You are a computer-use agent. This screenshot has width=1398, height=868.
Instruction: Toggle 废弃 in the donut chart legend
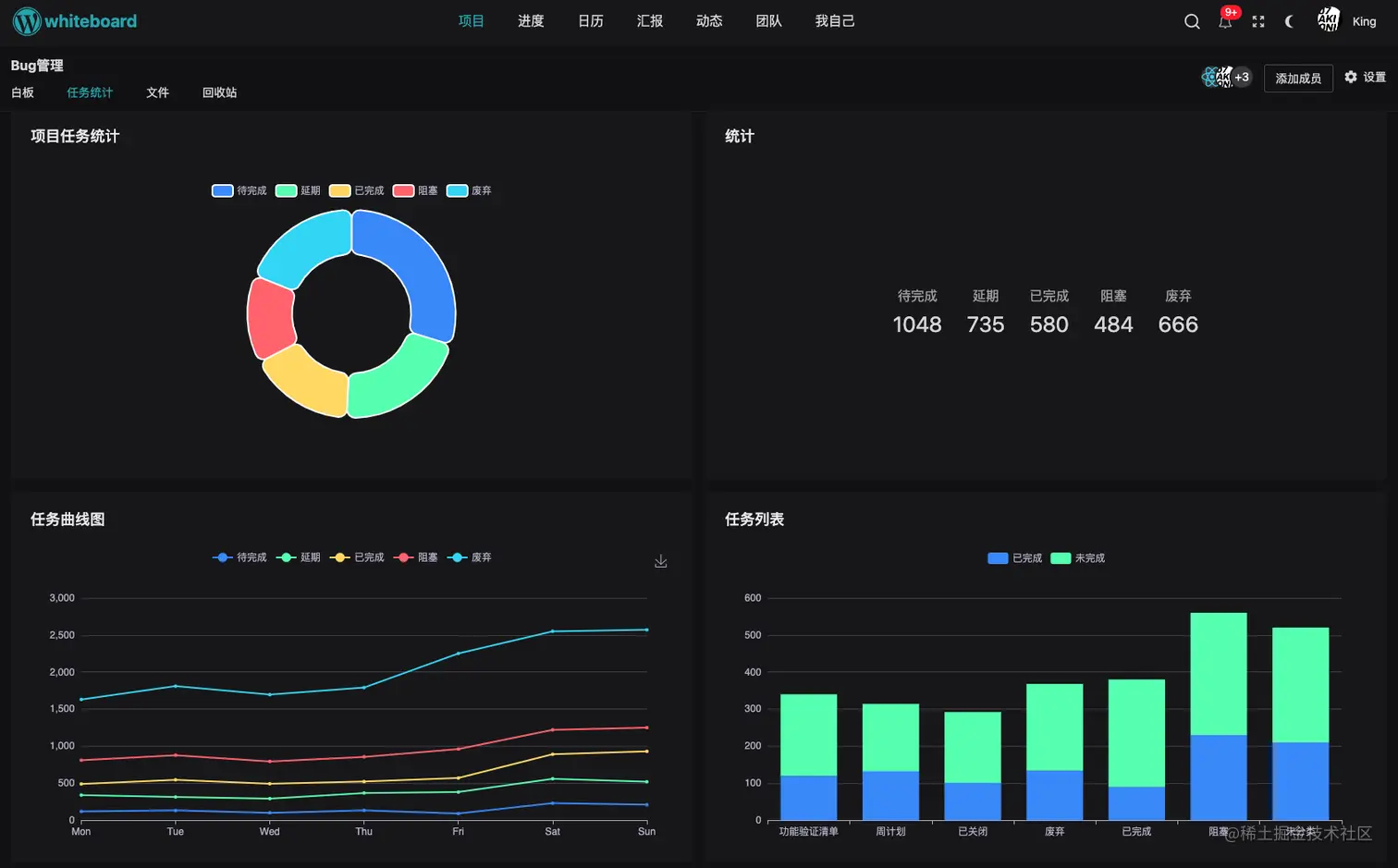[469, 190]
